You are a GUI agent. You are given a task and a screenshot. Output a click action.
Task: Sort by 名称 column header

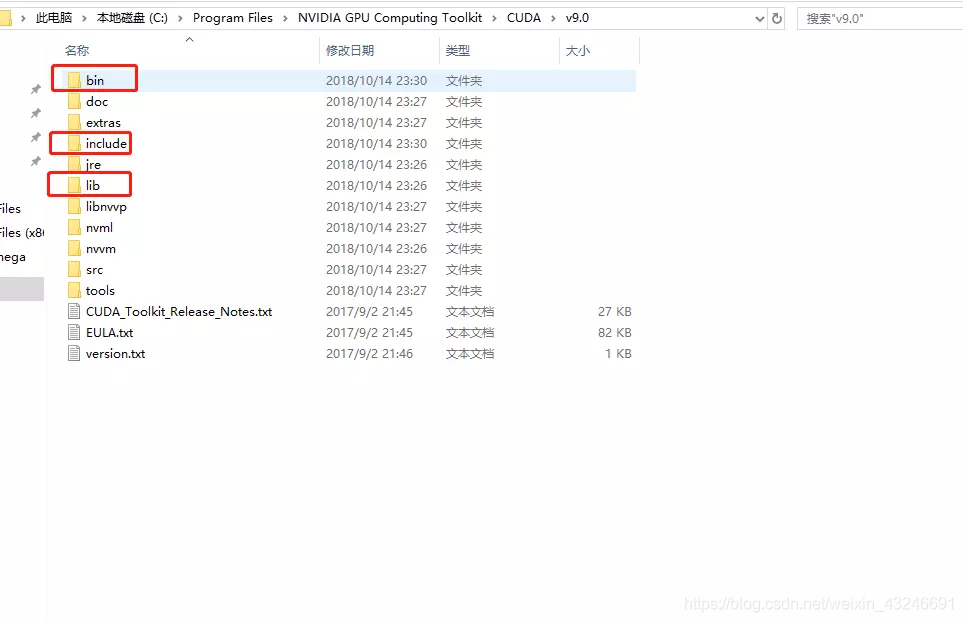pos(77,50)
